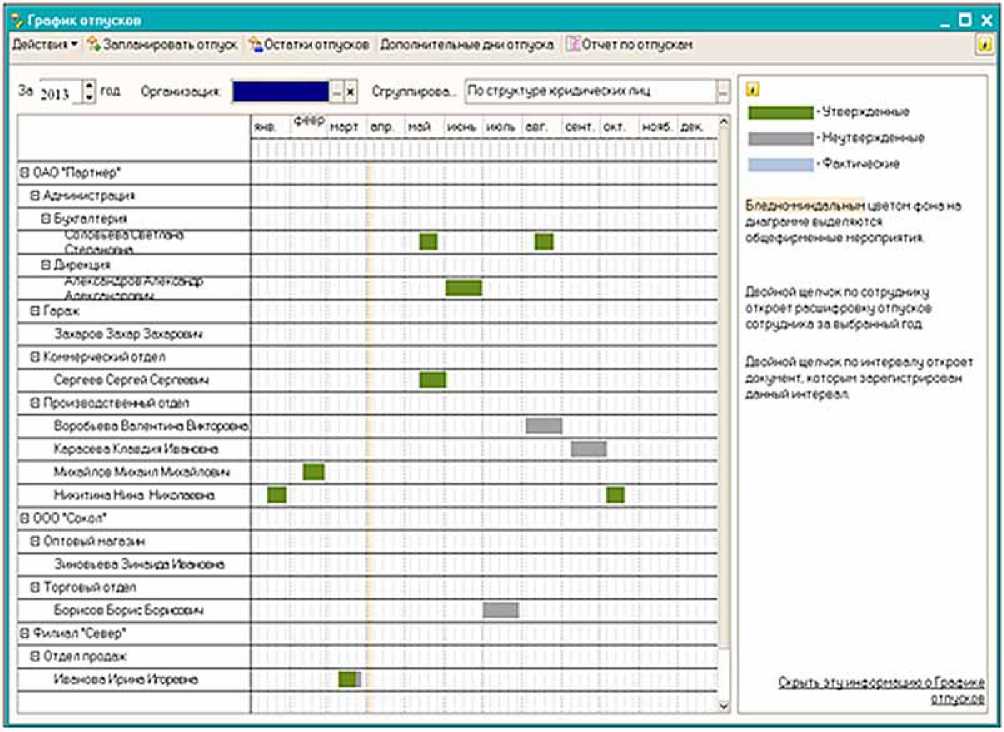Collapse Гараж node
Viewport: 1004px width, 732px height.
click(35, 311)
